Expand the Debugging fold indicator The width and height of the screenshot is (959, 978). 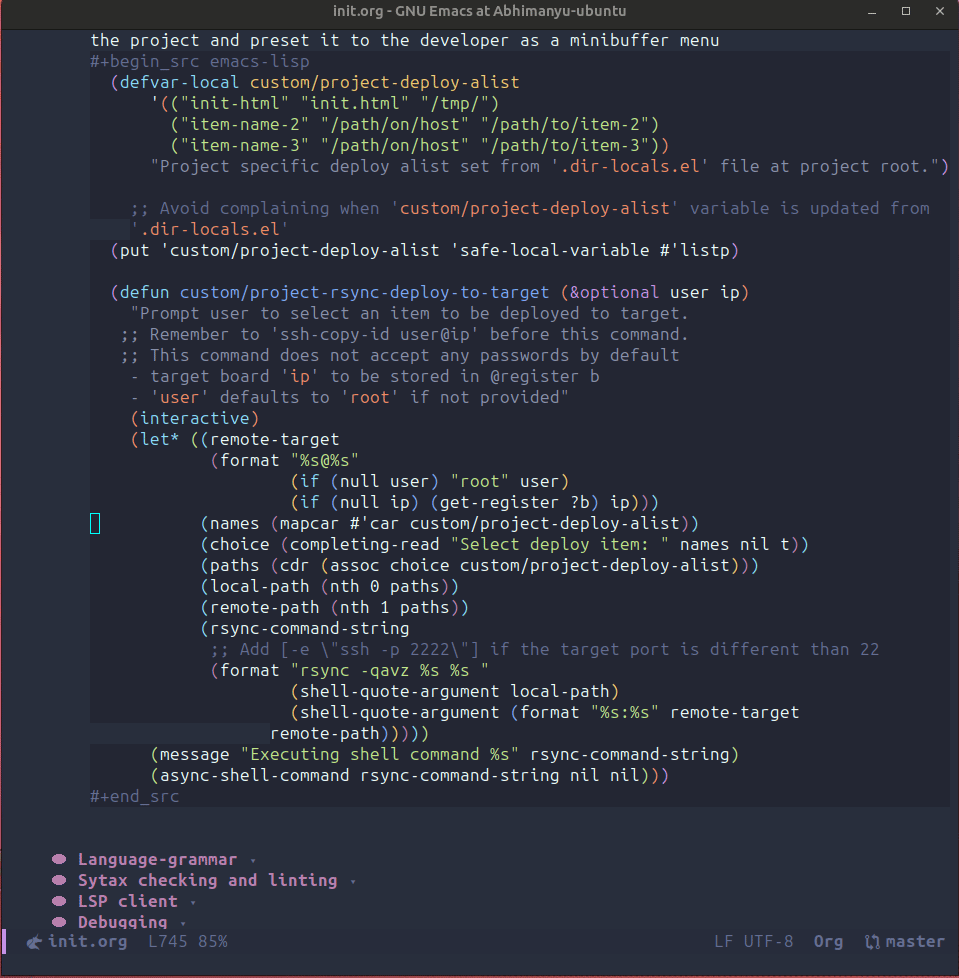coord(183,923)
